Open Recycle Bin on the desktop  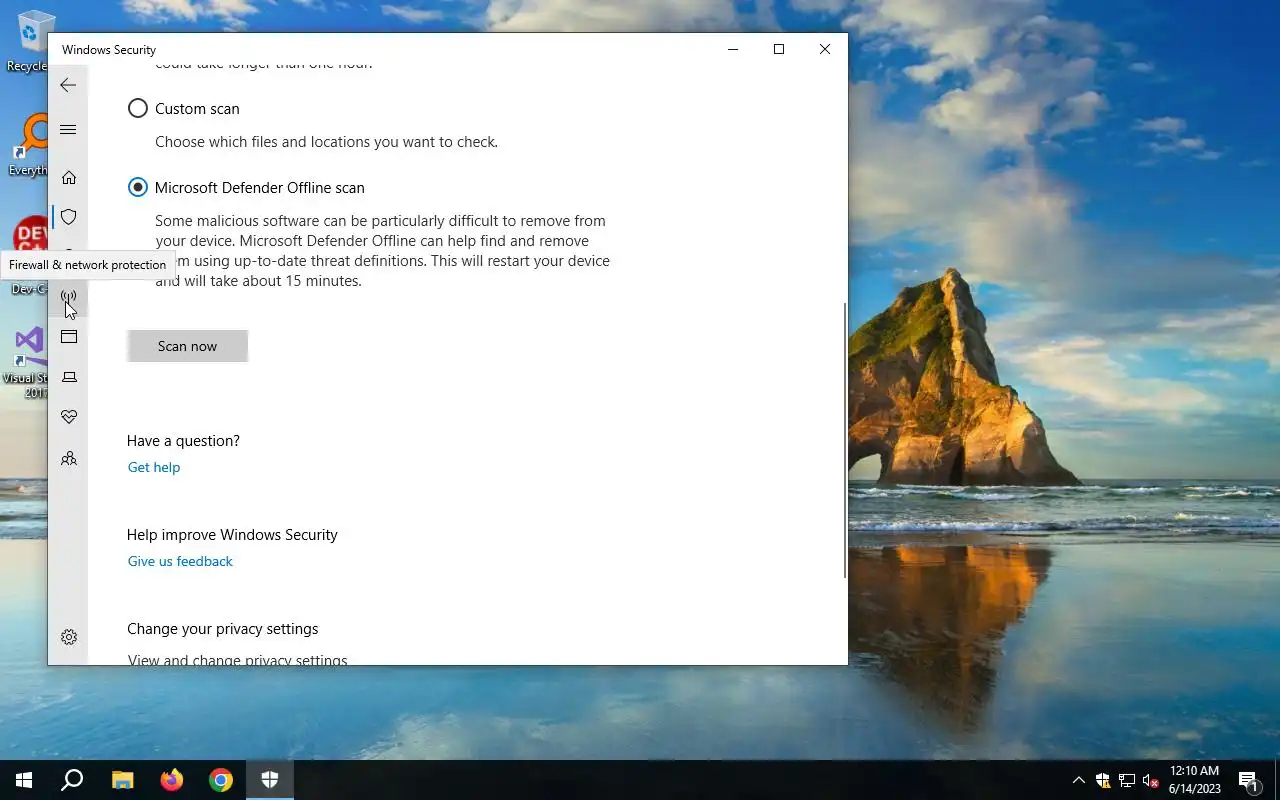coord(30,40)
